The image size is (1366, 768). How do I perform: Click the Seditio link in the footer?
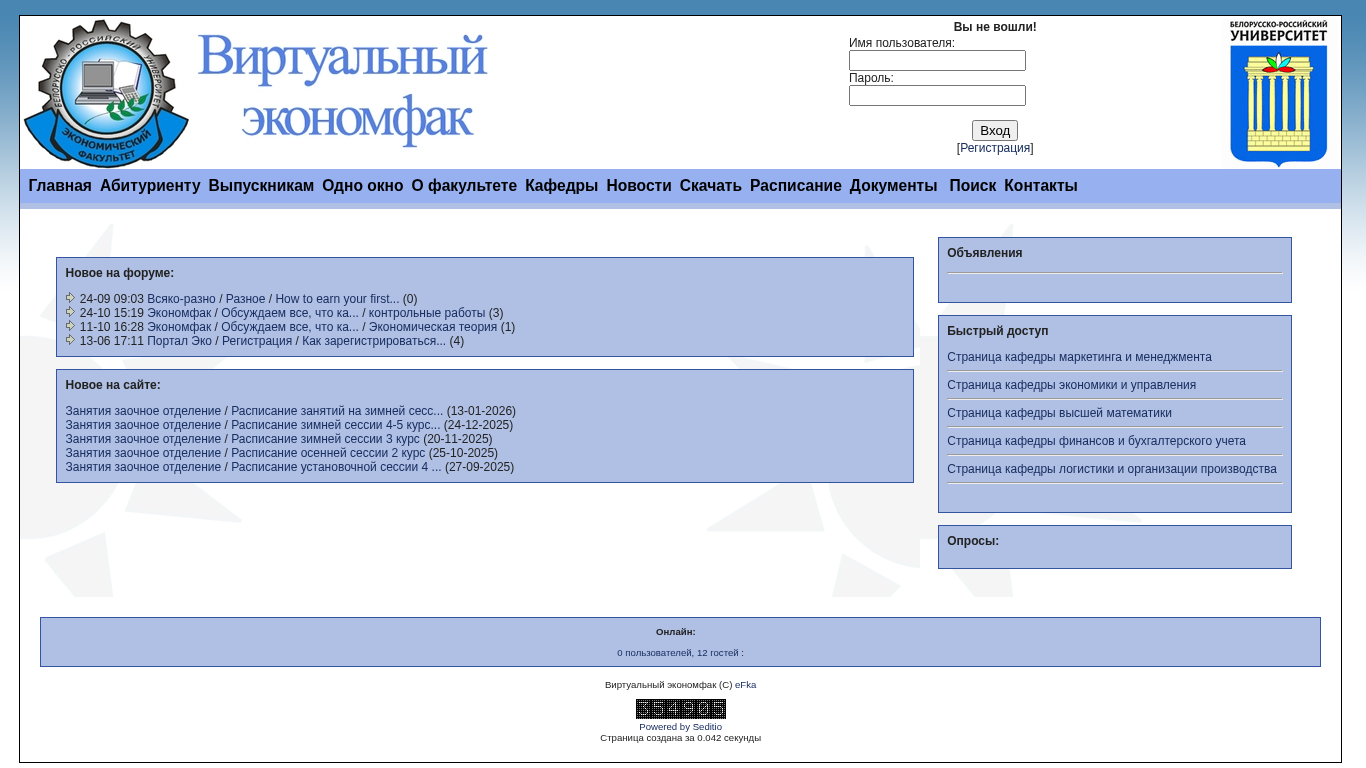(707, 727)
